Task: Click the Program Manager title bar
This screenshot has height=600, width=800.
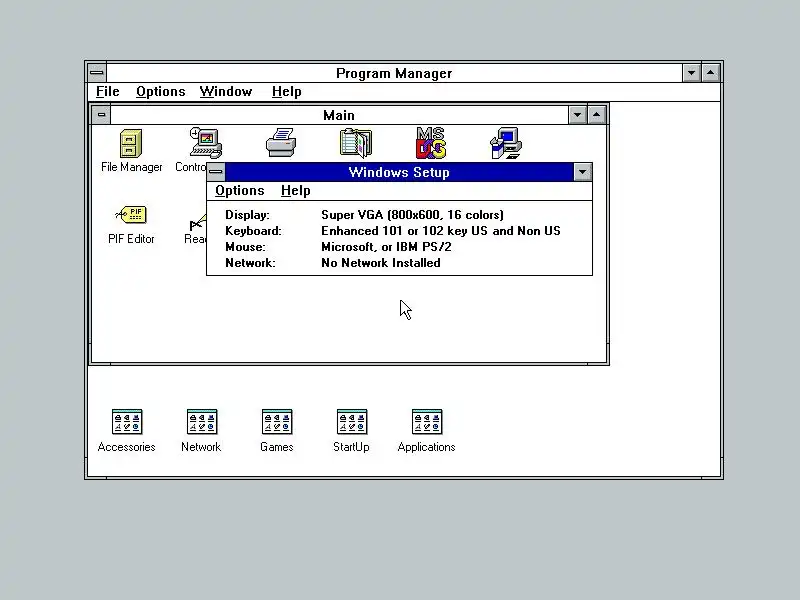Action: (394, 73)
